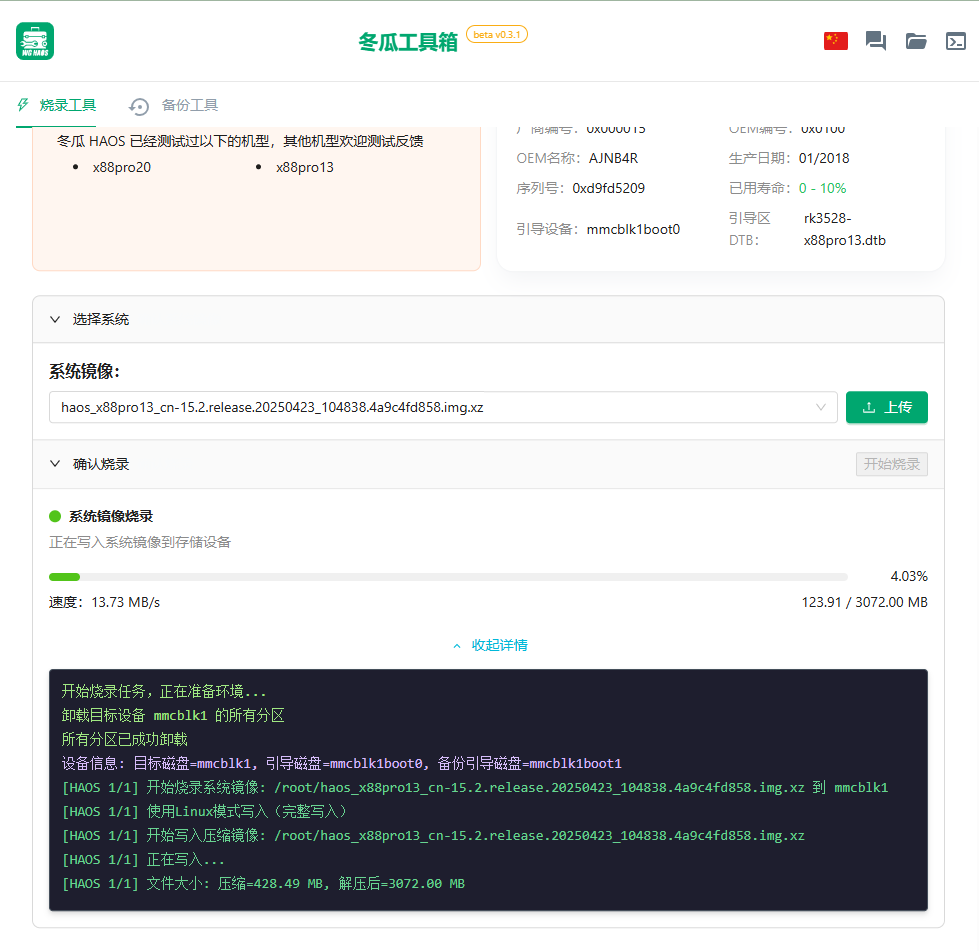
Task: Click the x88pro13 list item
Action: 305,167
